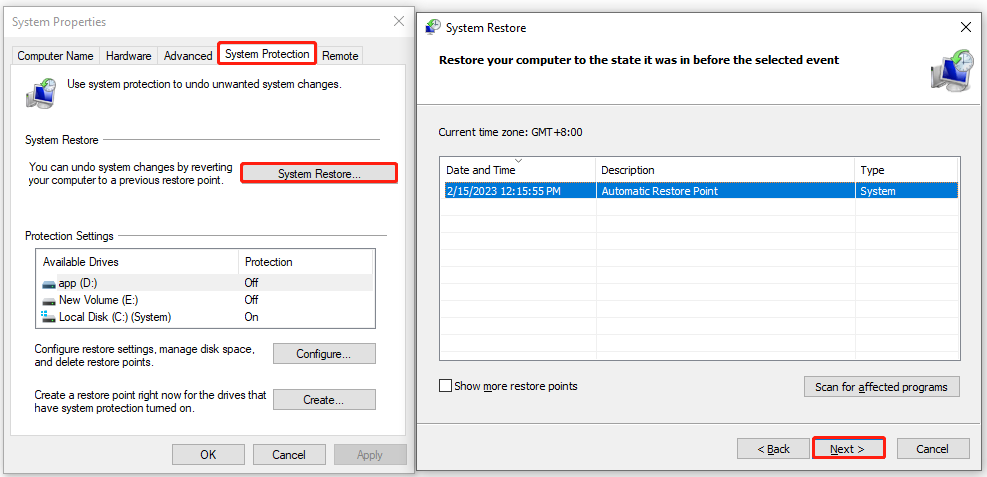Confirm with OK in System Properties

(208, 454)
